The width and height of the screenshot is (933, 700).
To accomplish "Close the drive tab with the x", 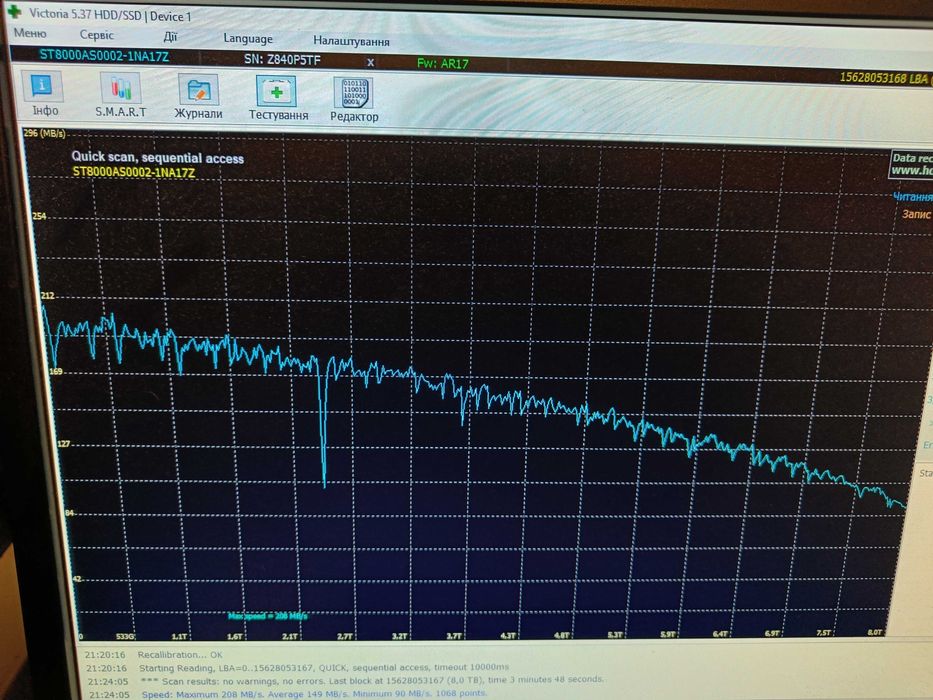I will [370, 62].
